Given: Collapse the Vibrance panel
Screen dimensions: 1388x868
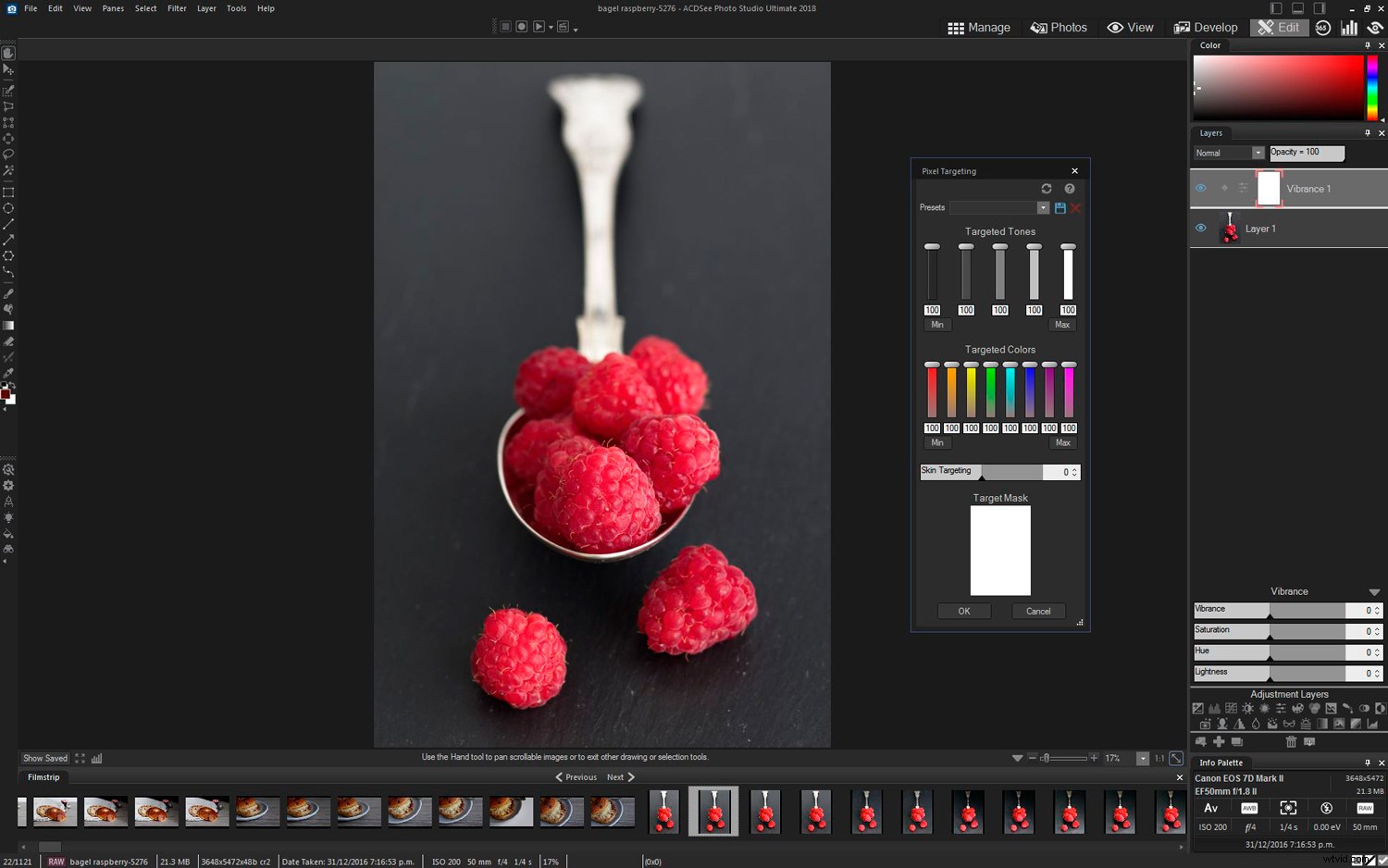Looking at the screenshot, I should click(x=1373, y=591).
